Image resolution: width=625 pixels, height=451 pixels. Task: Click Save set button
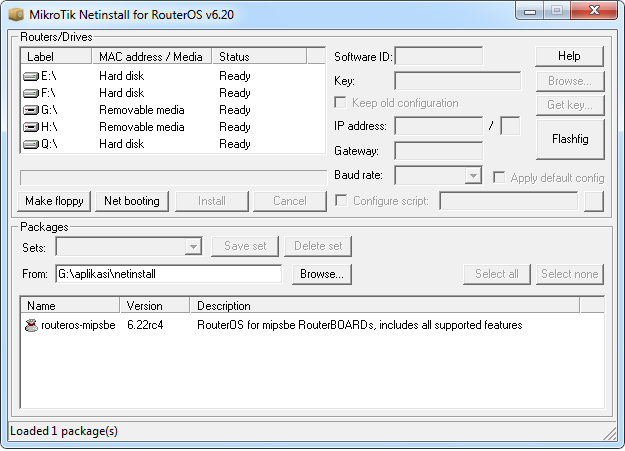245,246
